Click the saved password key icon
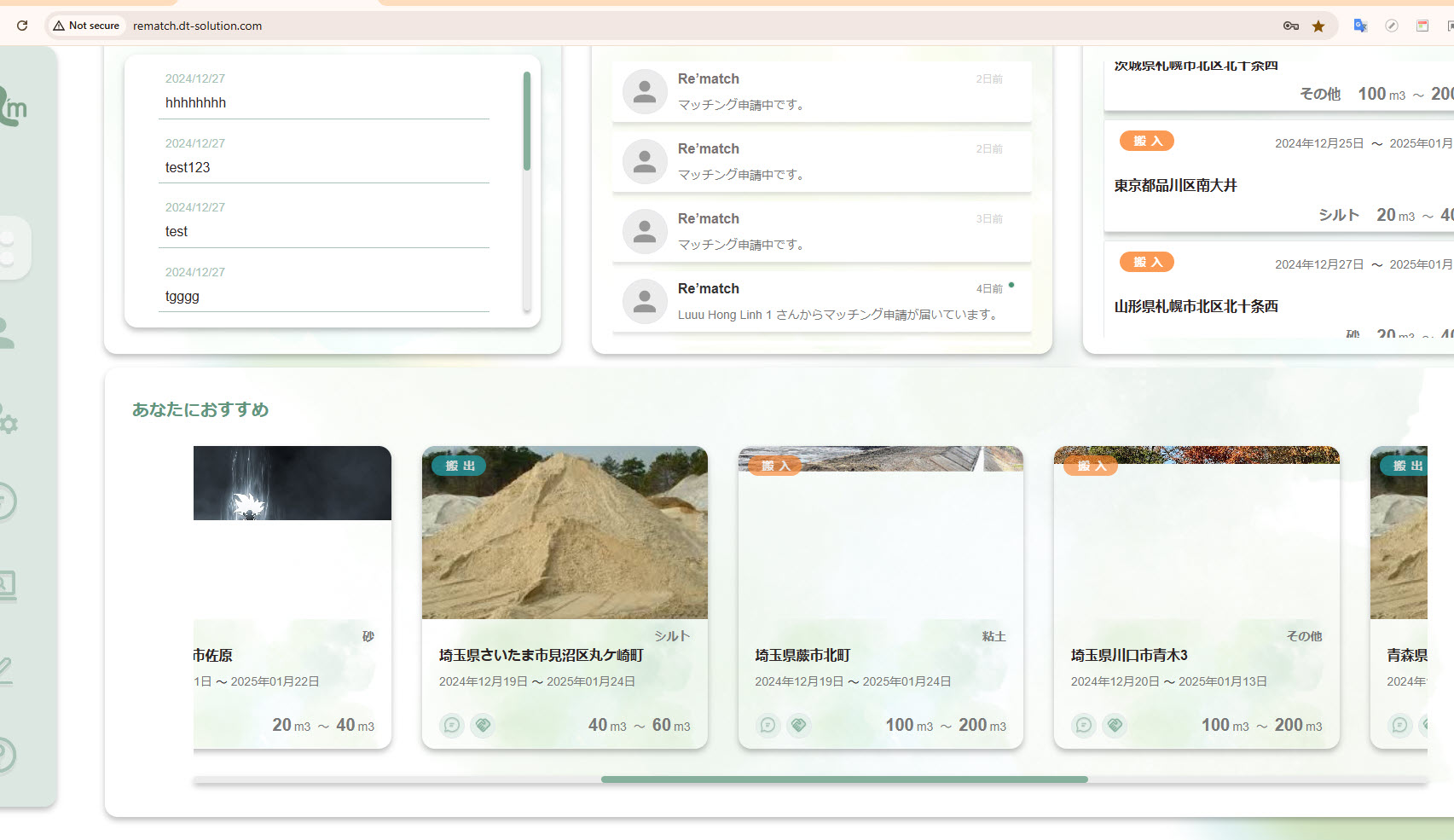This screenshot has height=840, width=1454. 1291,26
